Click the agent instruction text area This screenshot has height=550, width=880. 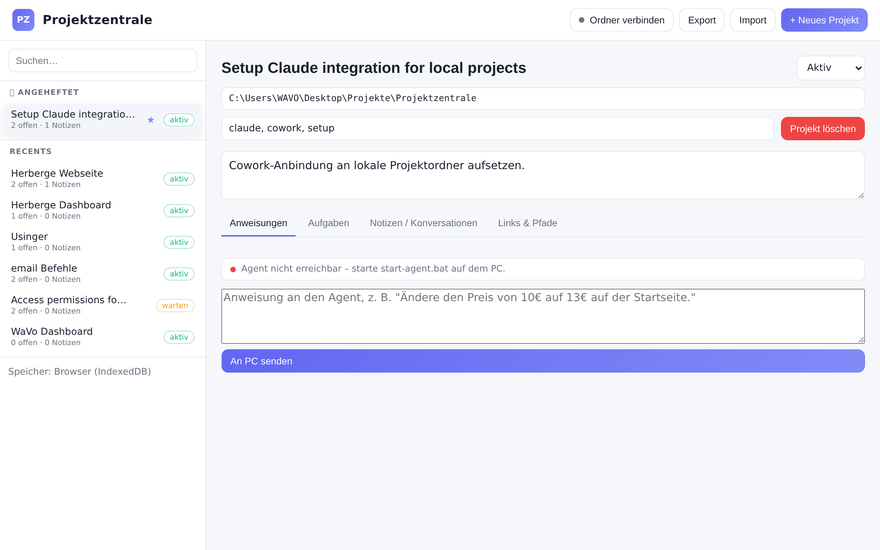point(543,316)
